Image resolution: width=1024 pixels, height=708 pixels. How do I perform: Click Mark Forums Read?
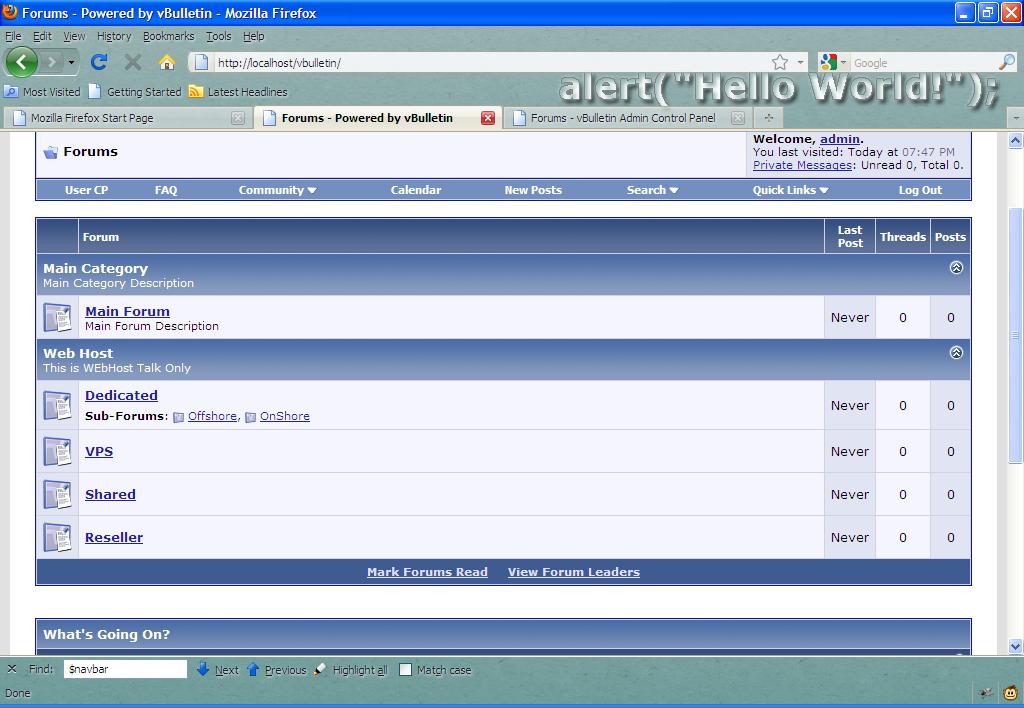(x=427, y=572)
